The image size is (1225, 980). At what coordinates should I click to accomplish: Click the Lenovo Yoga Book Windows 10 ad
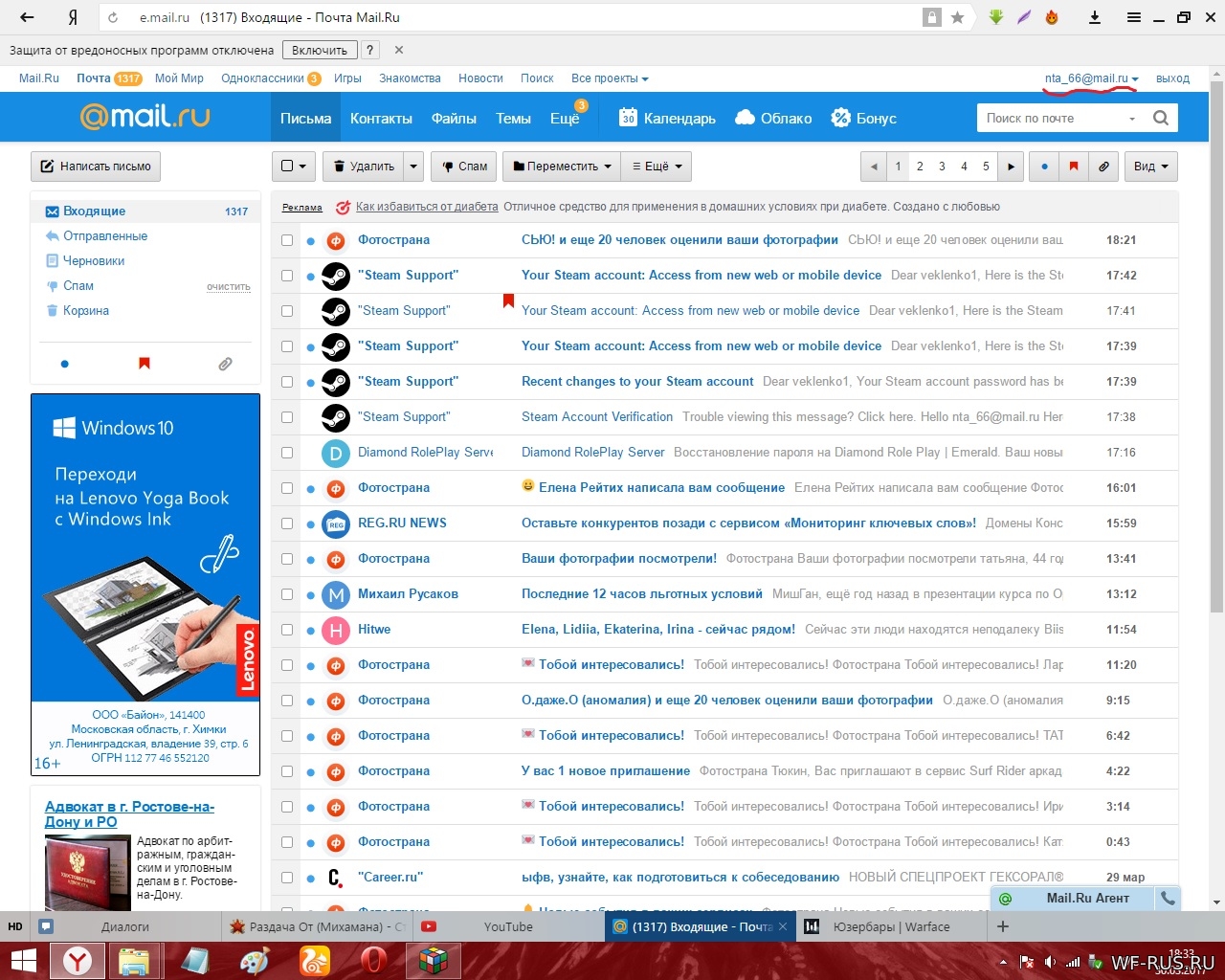tap(145, 585)
